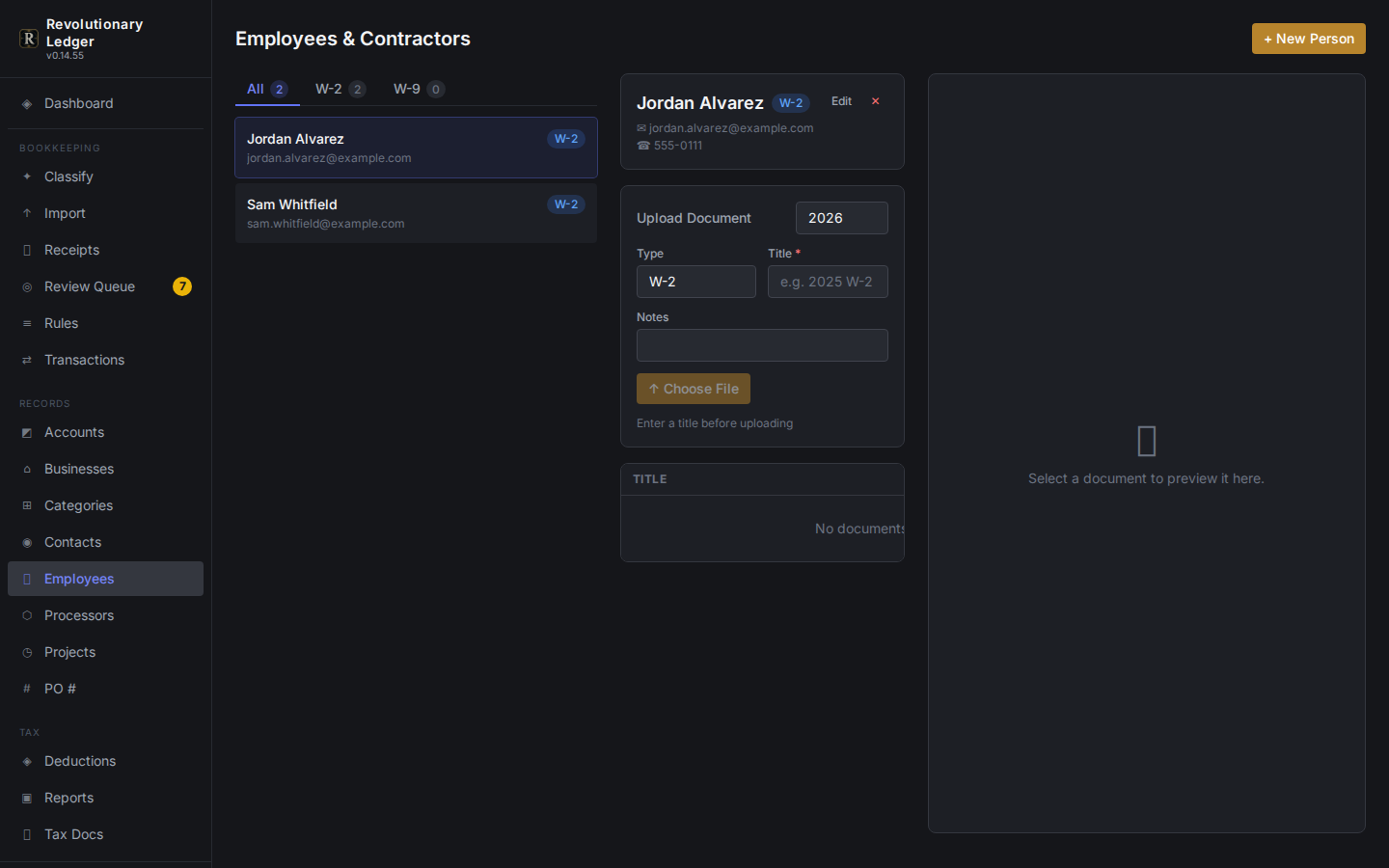Switch to the W-9 tab
Viewport: 1389px width, 868px height.
point(419,89)
